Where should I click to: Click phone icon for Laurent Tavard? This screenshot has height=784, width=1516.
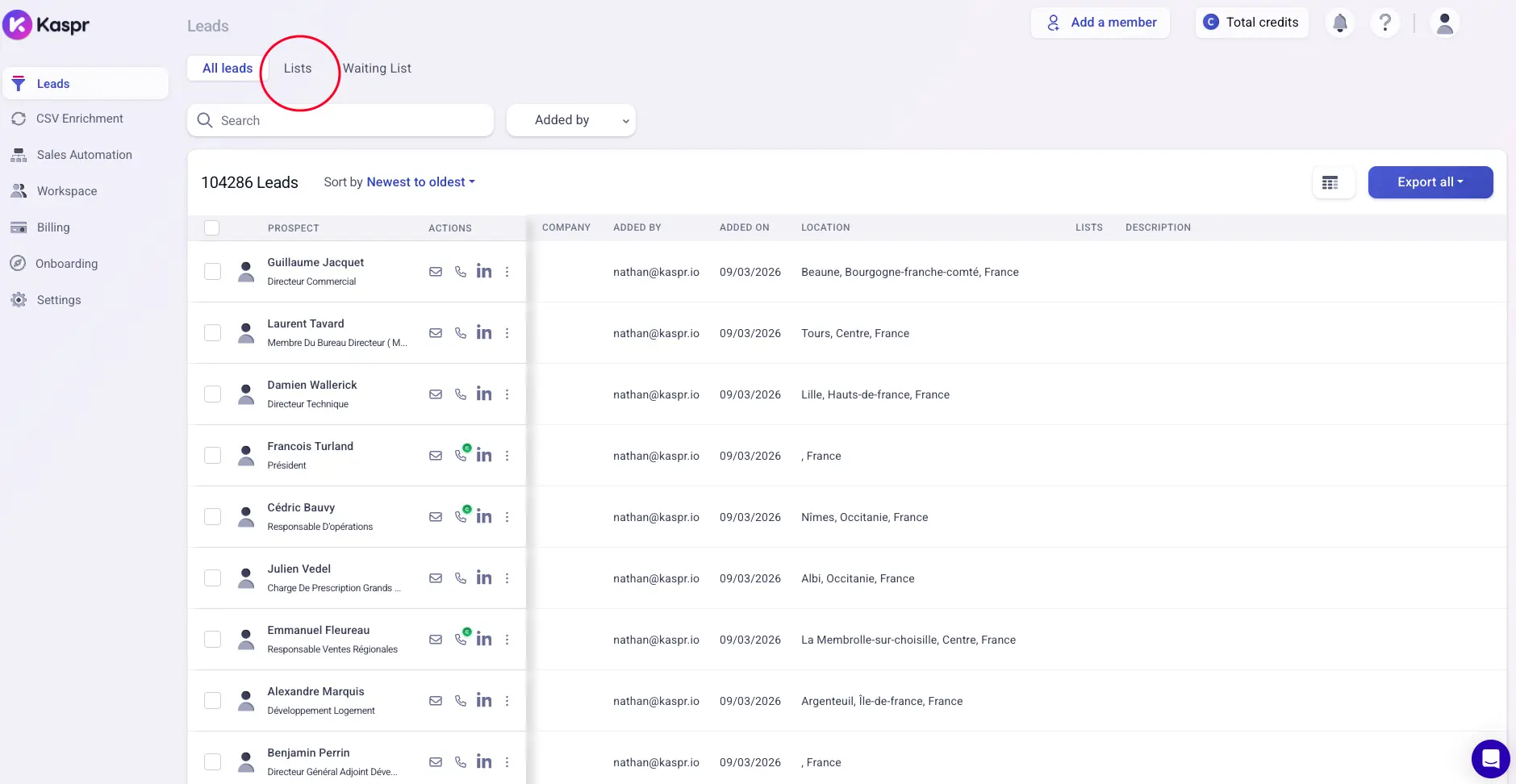pos(461,333)
